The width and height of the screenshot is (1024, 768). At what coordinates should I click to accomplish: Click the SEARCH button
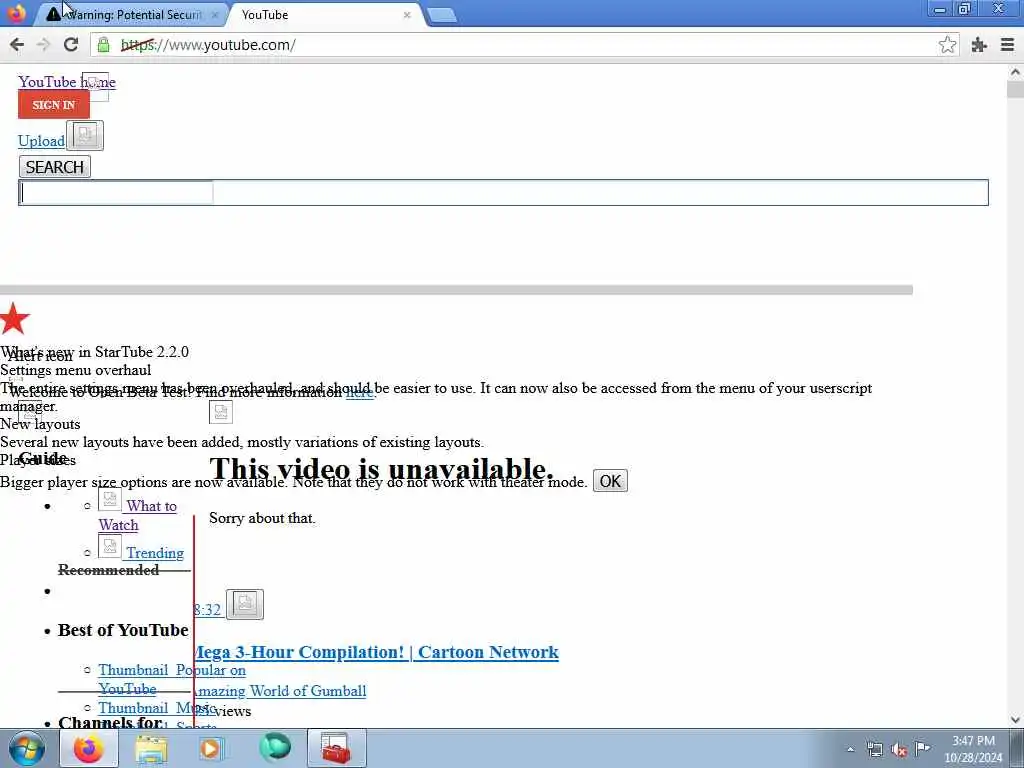pyautogui.click(x=55, y=167)
